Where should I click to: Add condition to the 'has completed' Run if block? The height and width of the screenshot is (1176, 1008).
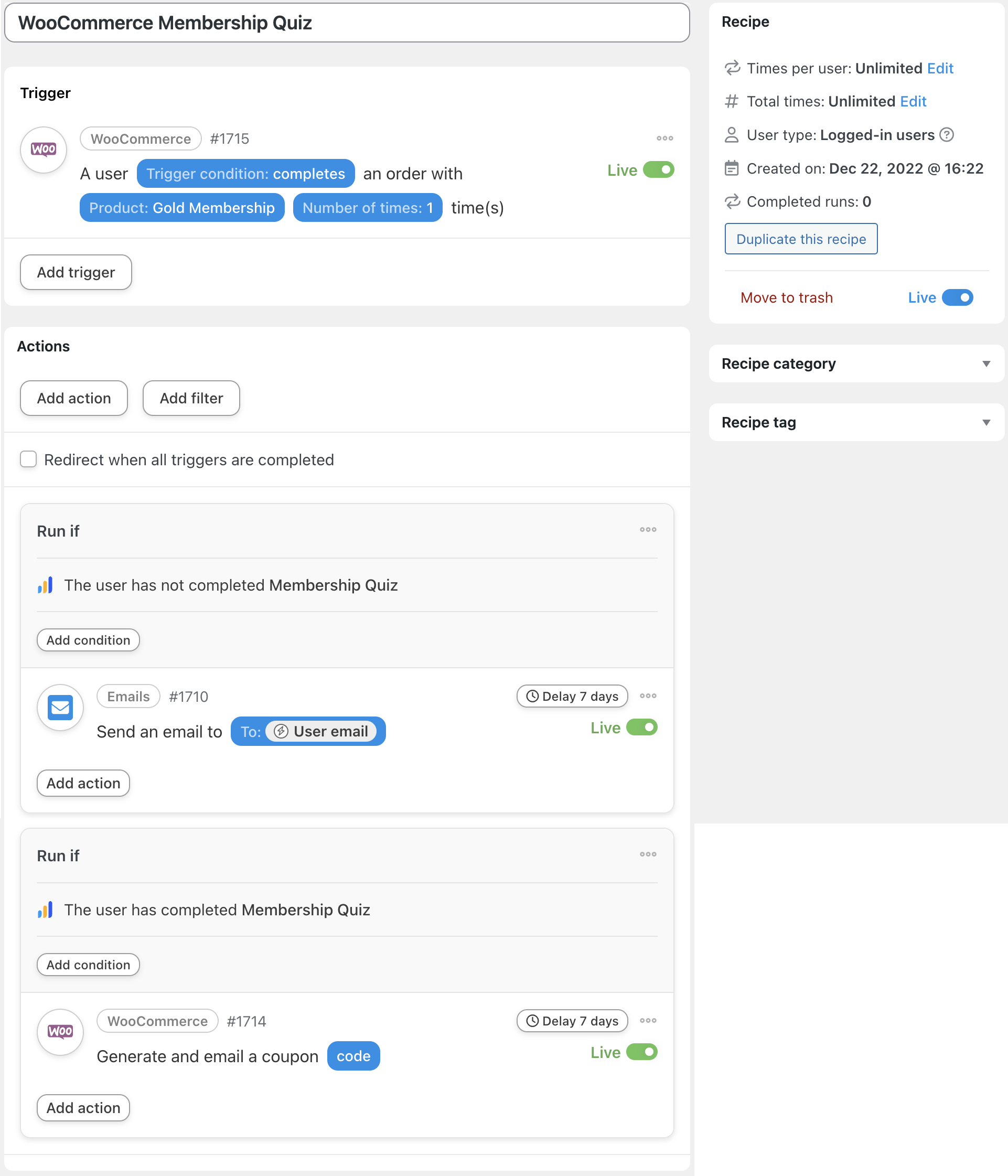[88, 965]
